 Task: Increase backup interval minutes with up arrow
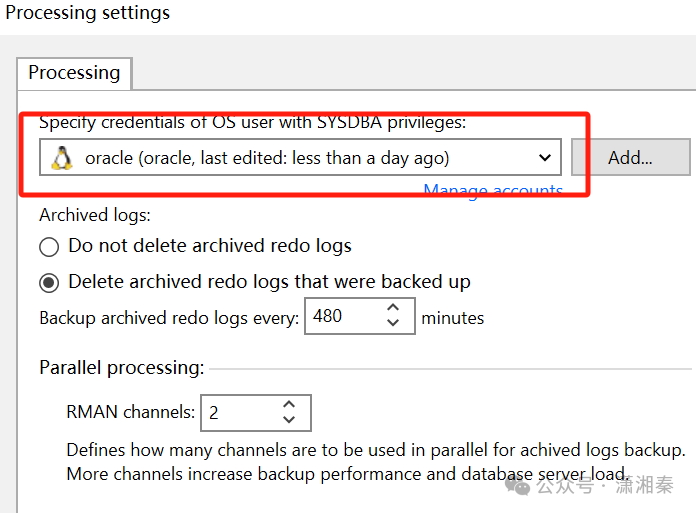pos(393,310)
